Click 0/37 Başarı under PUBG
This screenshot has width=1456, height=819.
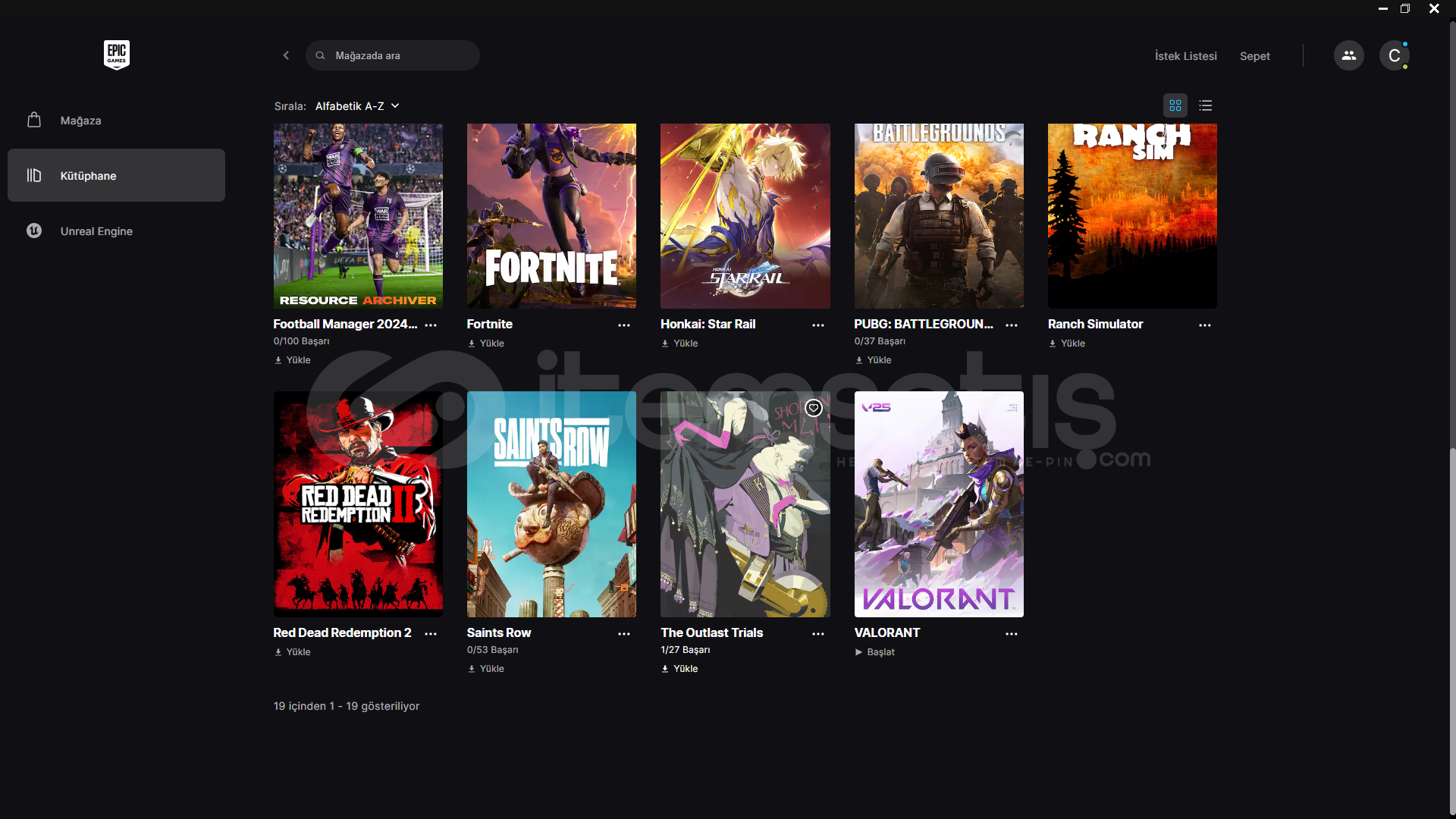(x=880, y=341)
